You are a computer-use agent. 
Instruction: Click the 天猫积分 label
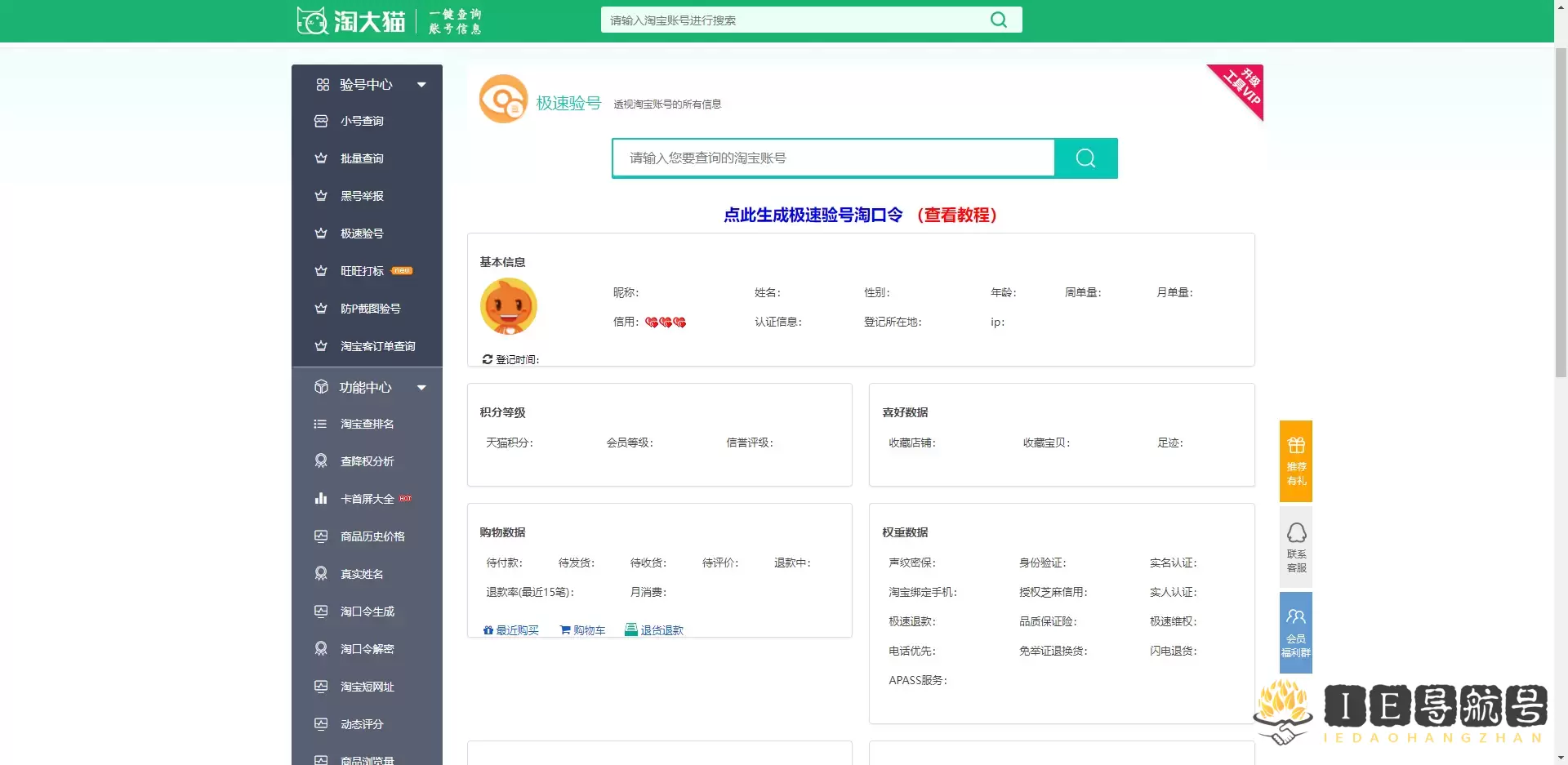click(x=510, y=443)
